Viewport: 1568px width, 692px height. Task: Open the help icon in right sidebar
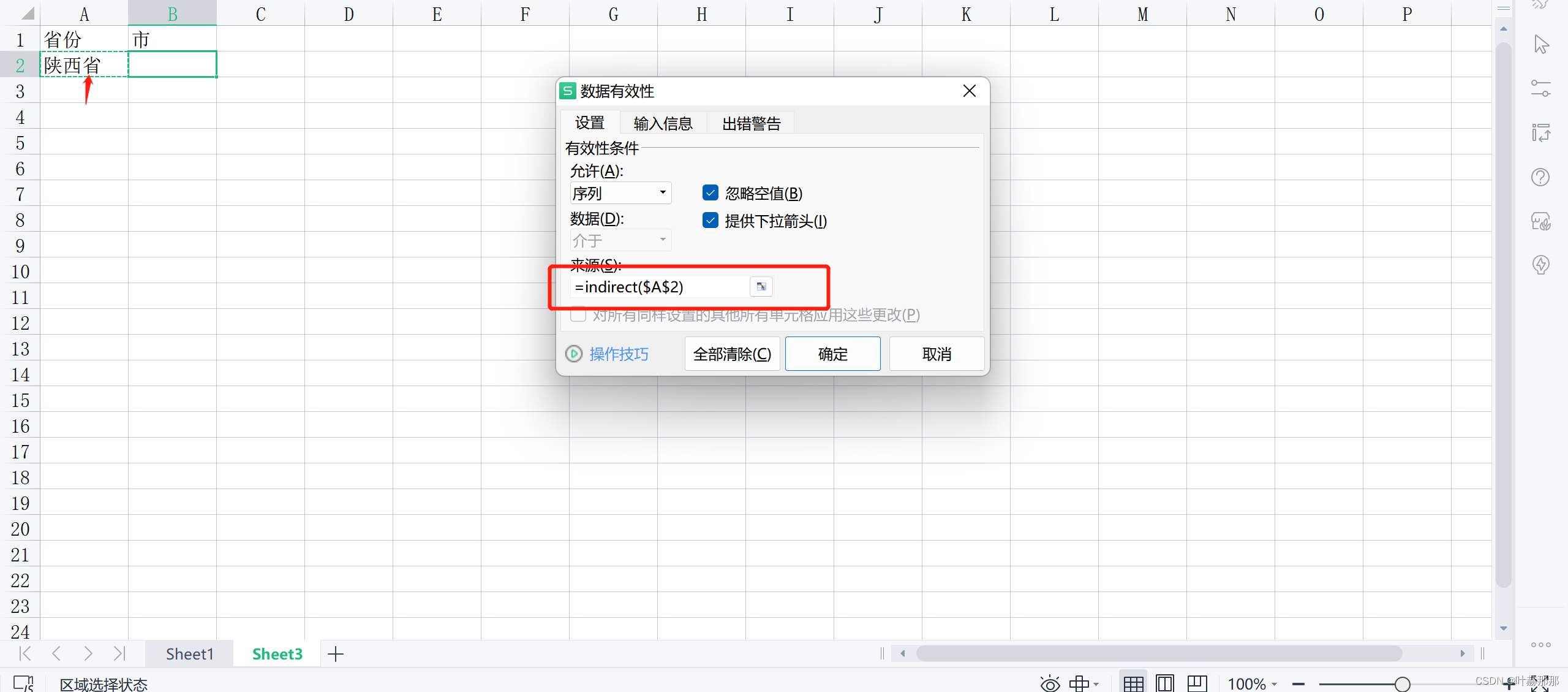click(x=1540, y=178)
